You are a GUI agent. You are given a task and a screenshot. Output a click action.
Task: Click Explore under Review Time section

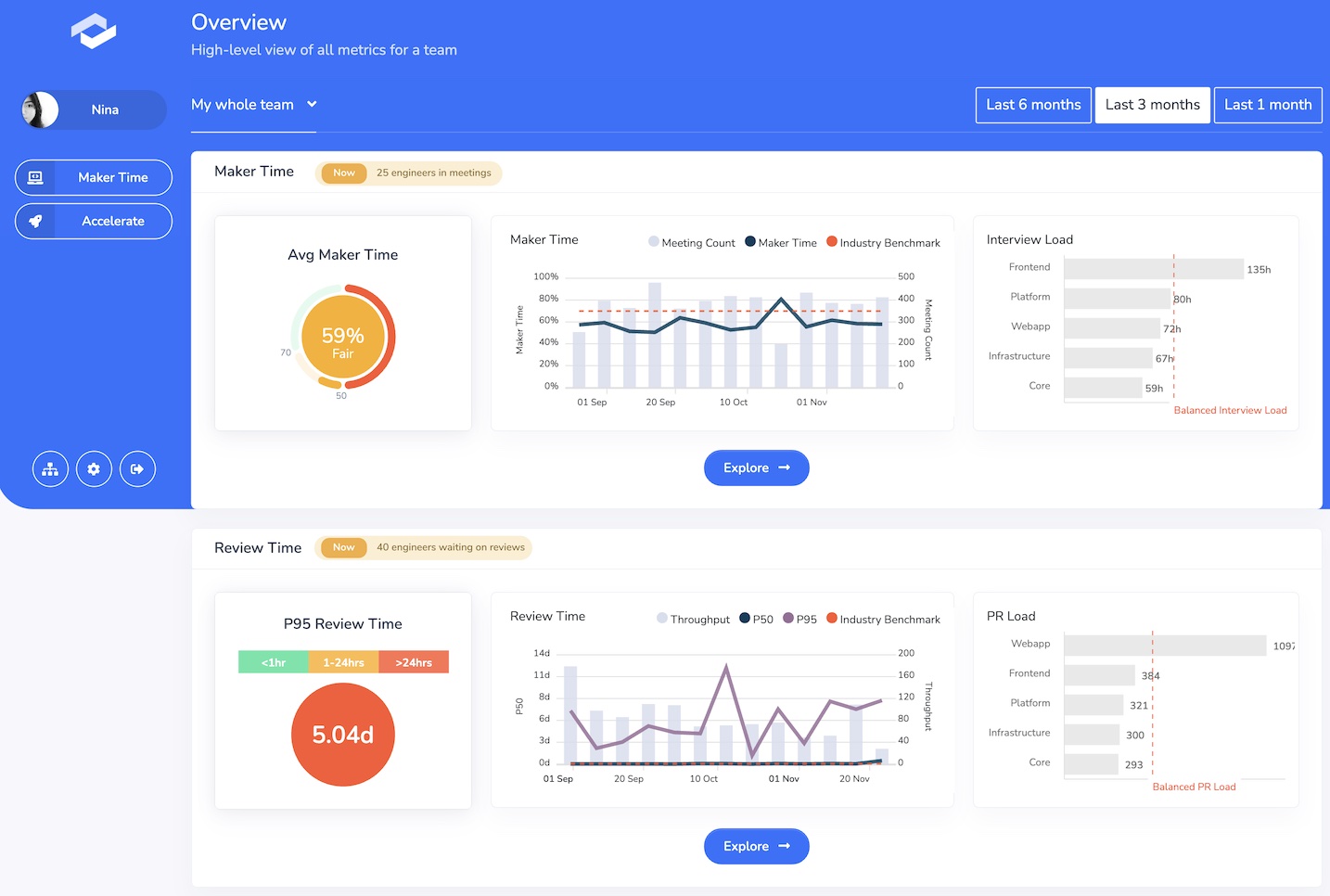click(756, 846)
